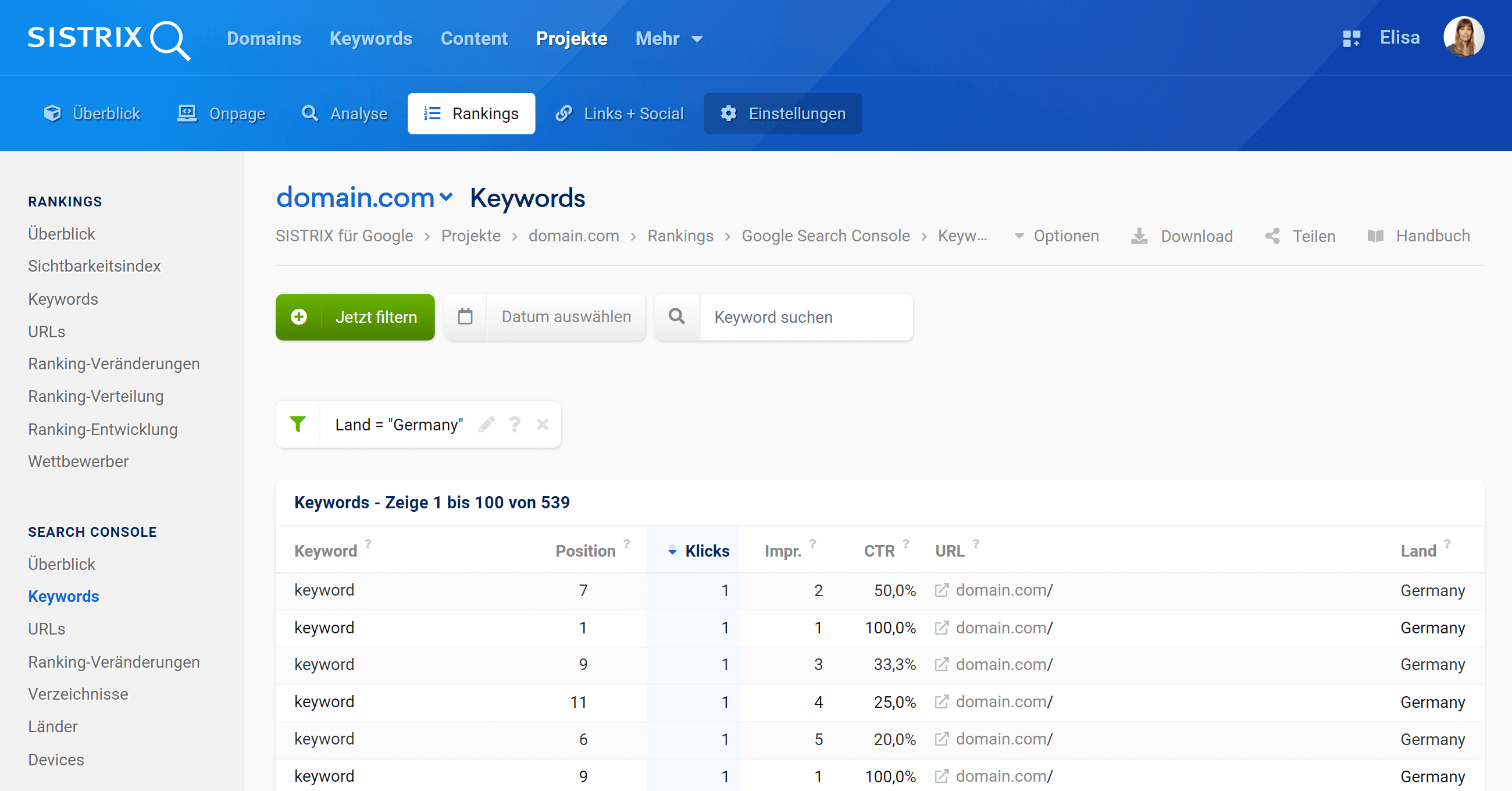Image resolution: width=1512 pixels, height=791 pixels.
Task: Click the help mark beside Land column header
Action: pyautogui.click(x=1447, y=544)
